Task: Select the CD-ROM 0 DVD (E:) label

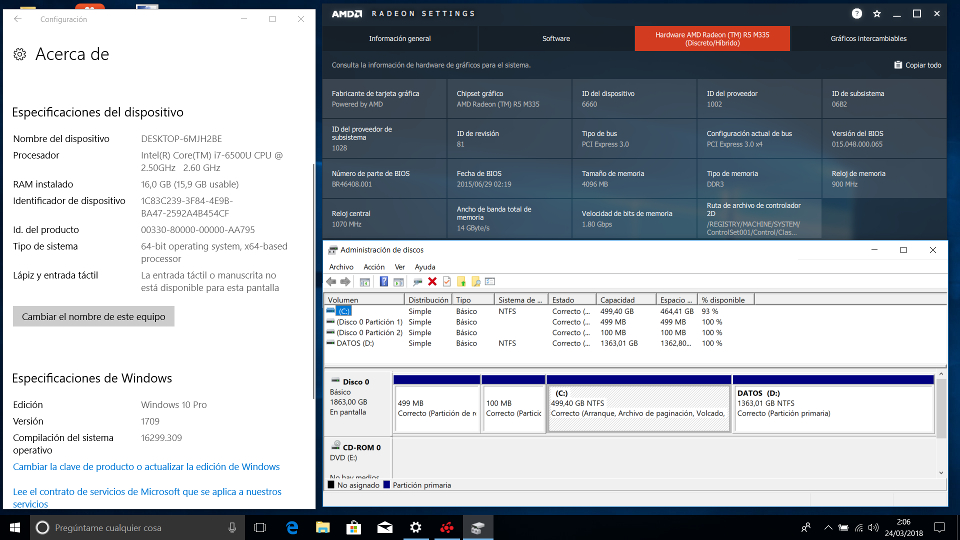Action: coord(358,458)
